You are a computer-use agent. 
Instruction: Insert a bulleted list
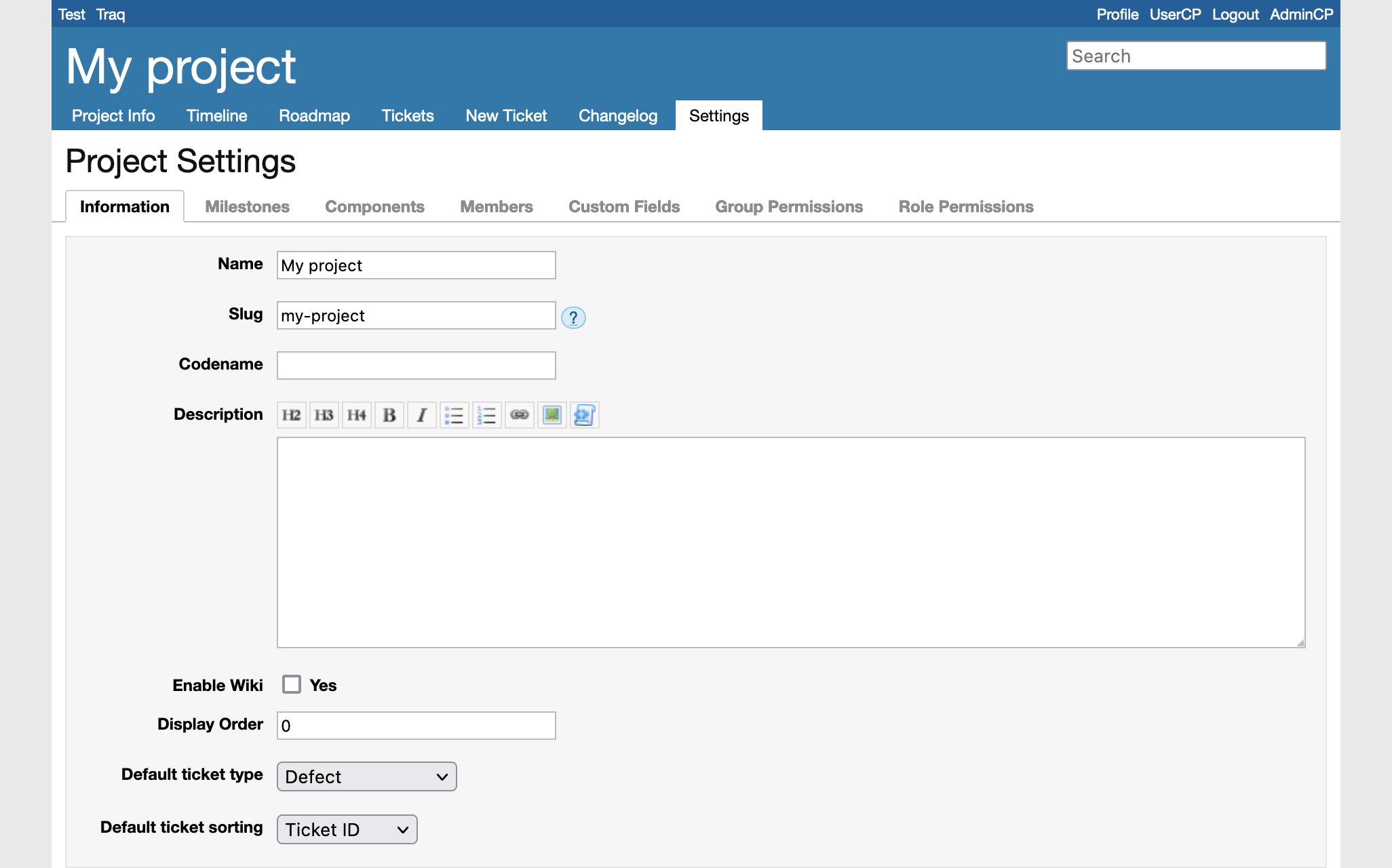(455, 415)
